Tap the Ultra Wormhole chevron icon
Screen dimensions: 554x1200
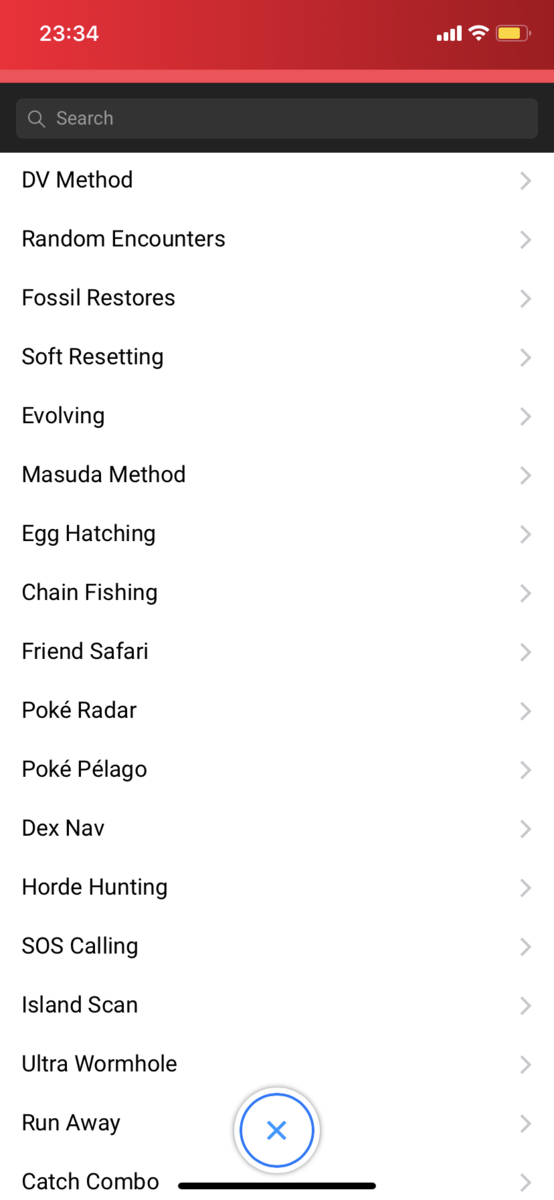click(526, 1065)
